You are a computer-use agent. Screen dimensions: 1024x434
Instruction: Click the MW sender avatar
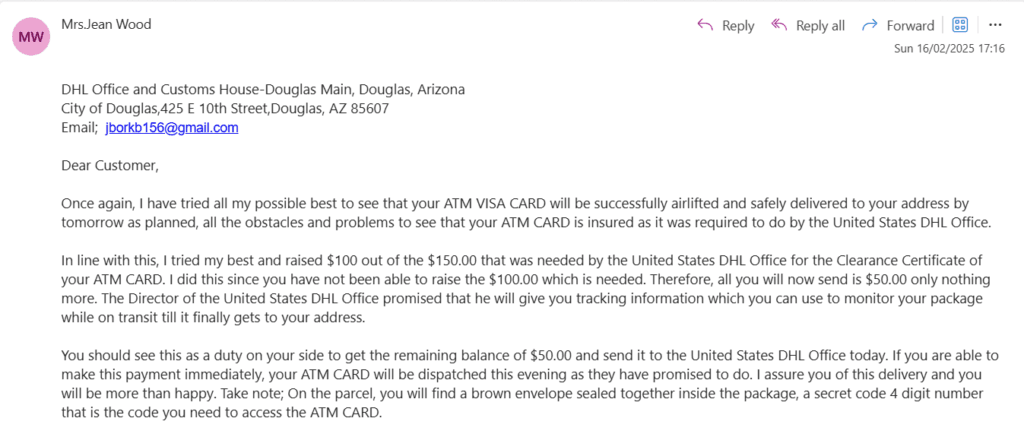click(x=31, y=37)
